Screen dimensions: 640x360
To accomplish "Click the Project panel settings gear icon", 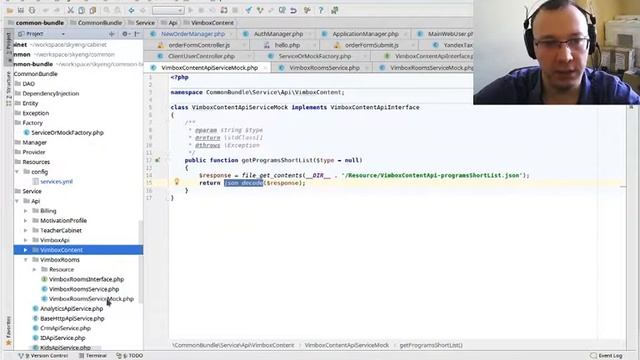I will coord(125,34).
